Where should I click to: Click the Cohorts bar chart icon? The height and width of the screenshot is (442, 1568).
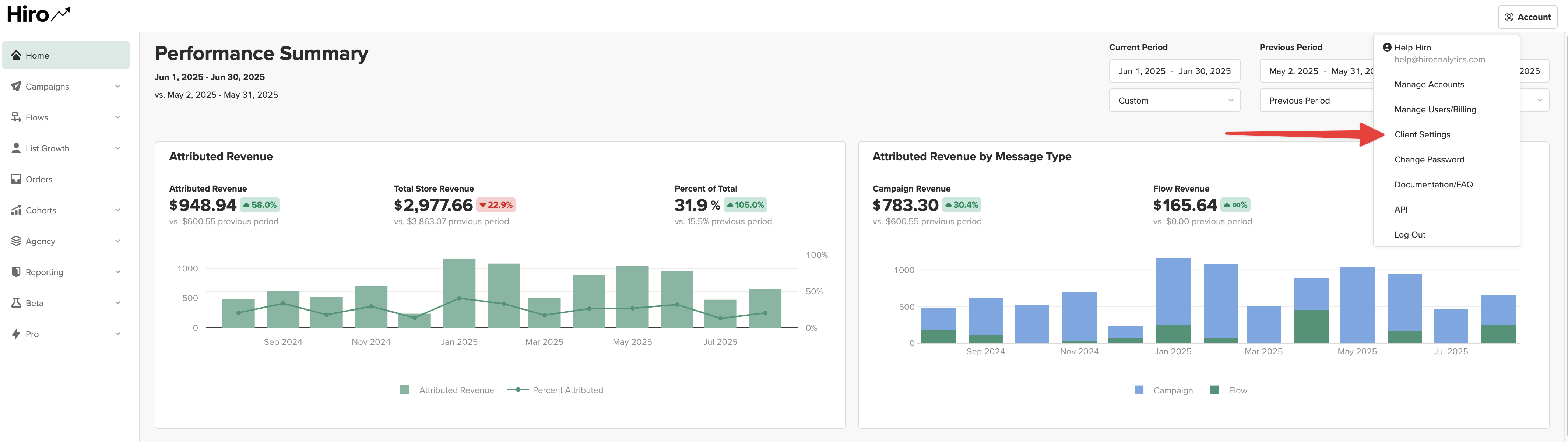pyautogui.click(x=17, y=210)
